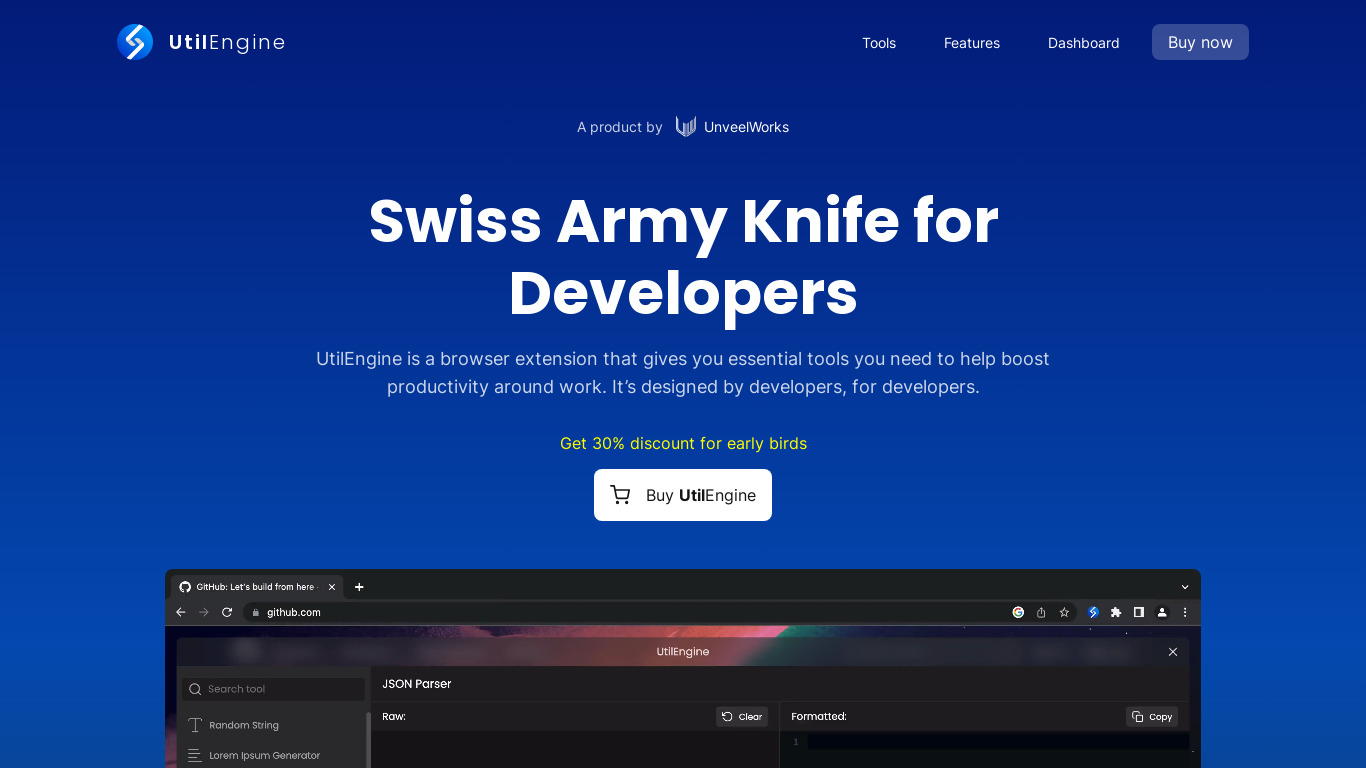Click the back arrow in preview browser
Image resolution: width=1366 pixels, height=768 pixels.
pos(181,612)
